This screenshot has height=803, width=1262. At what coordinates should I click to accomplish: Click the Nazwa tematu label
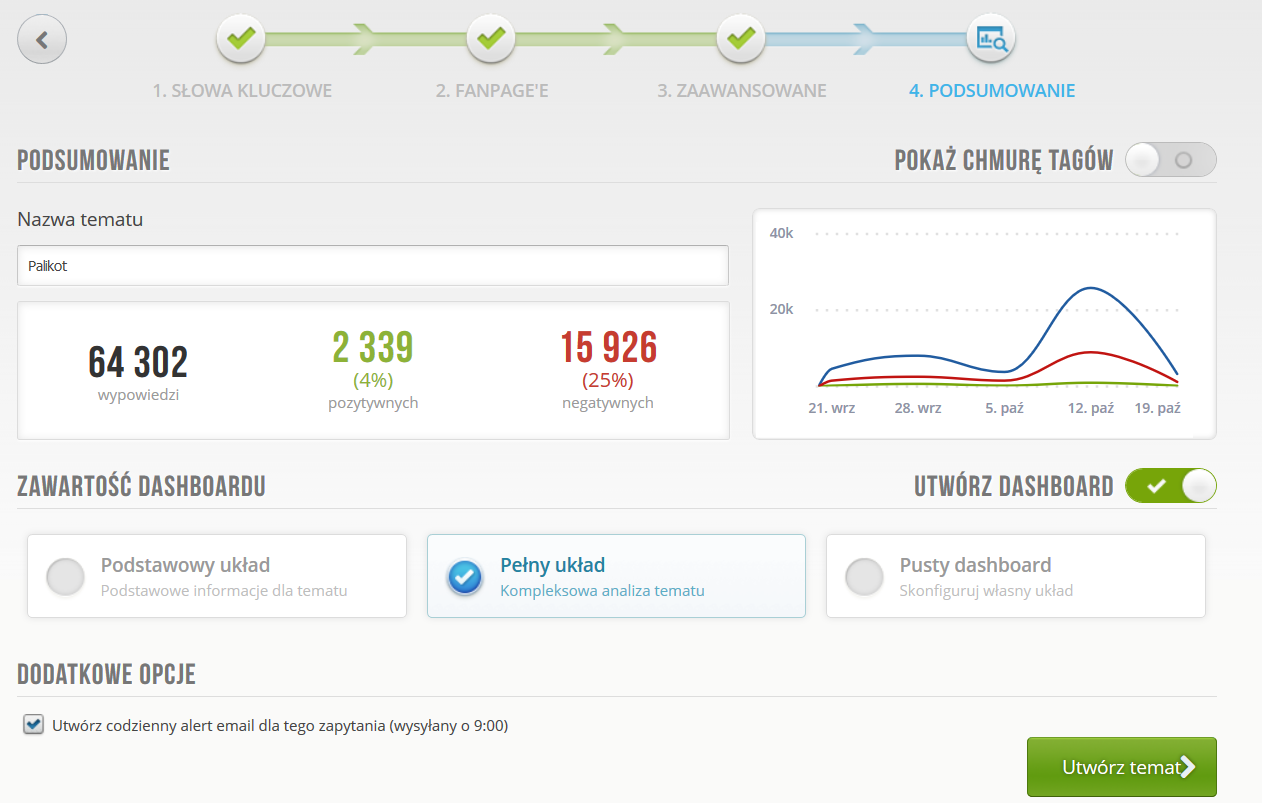80,219
